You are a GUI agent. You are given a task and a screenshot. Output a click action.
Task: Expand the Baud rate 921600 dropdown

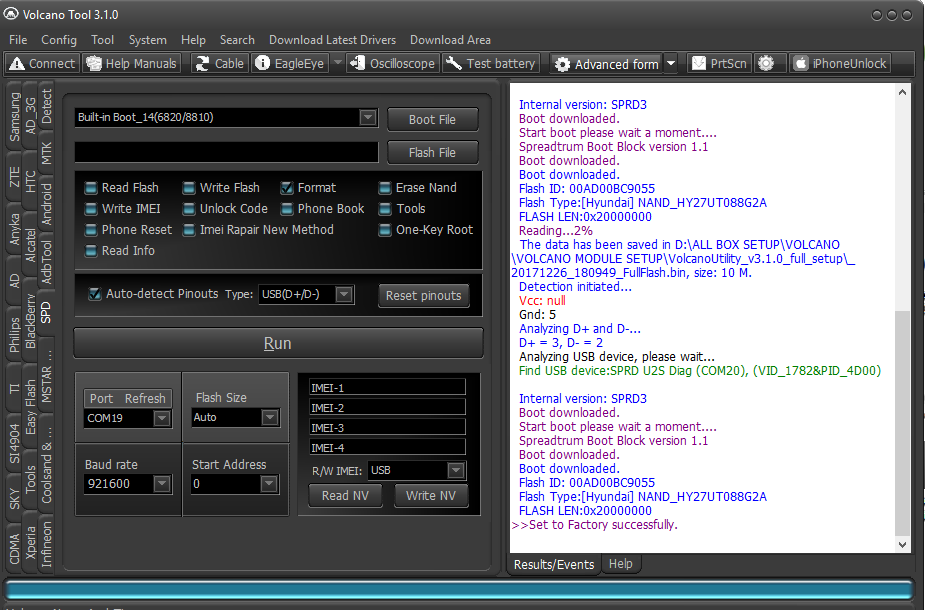(x=162, y=484)
